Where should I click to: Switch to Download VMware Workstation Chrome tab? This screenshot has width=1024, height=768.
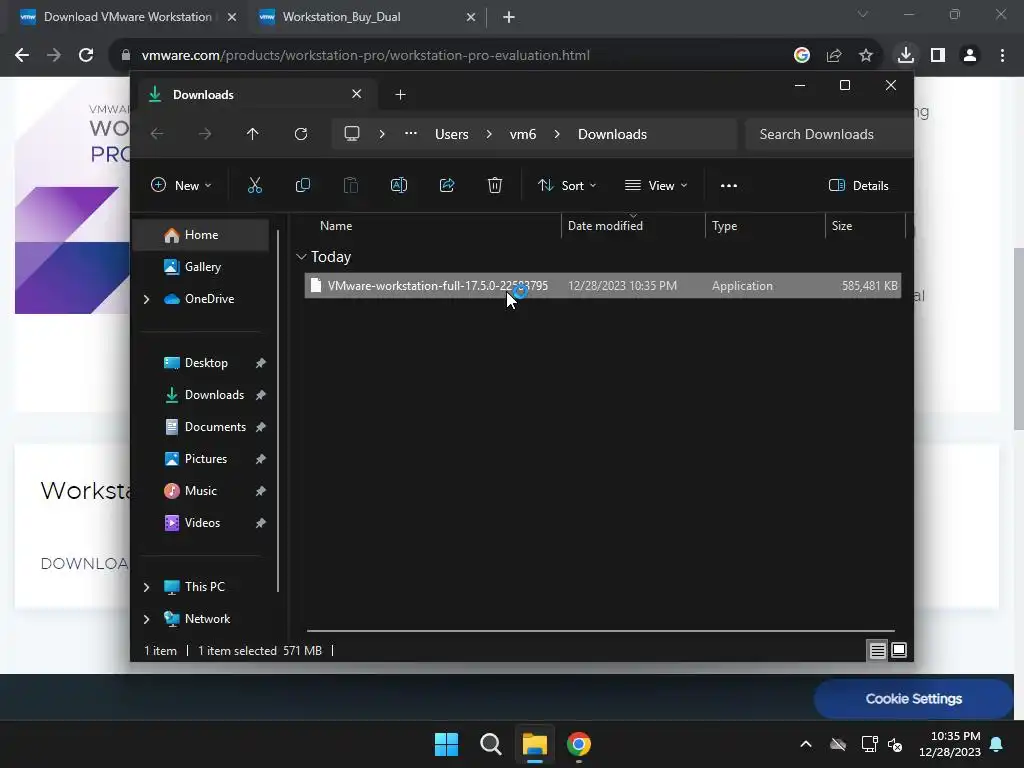point(127,17)
